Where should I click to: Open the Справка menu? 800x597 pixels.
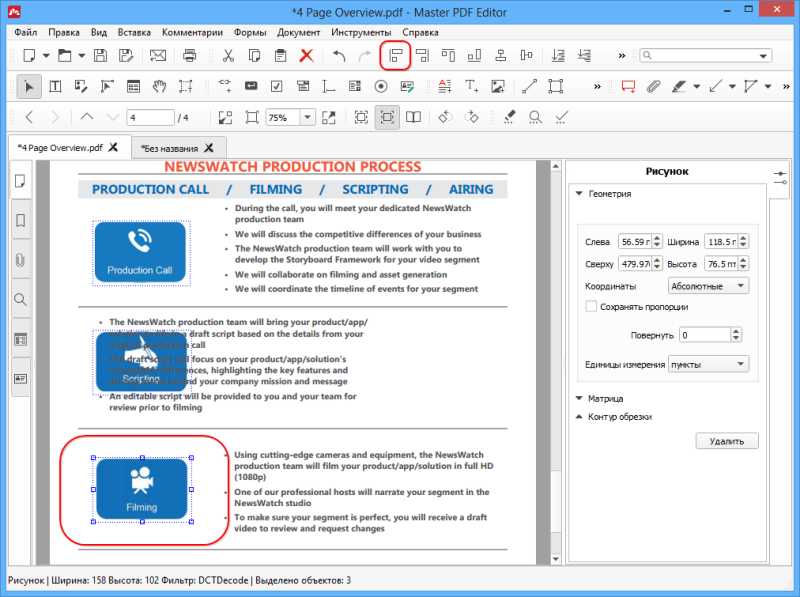[x=420, y=32]
